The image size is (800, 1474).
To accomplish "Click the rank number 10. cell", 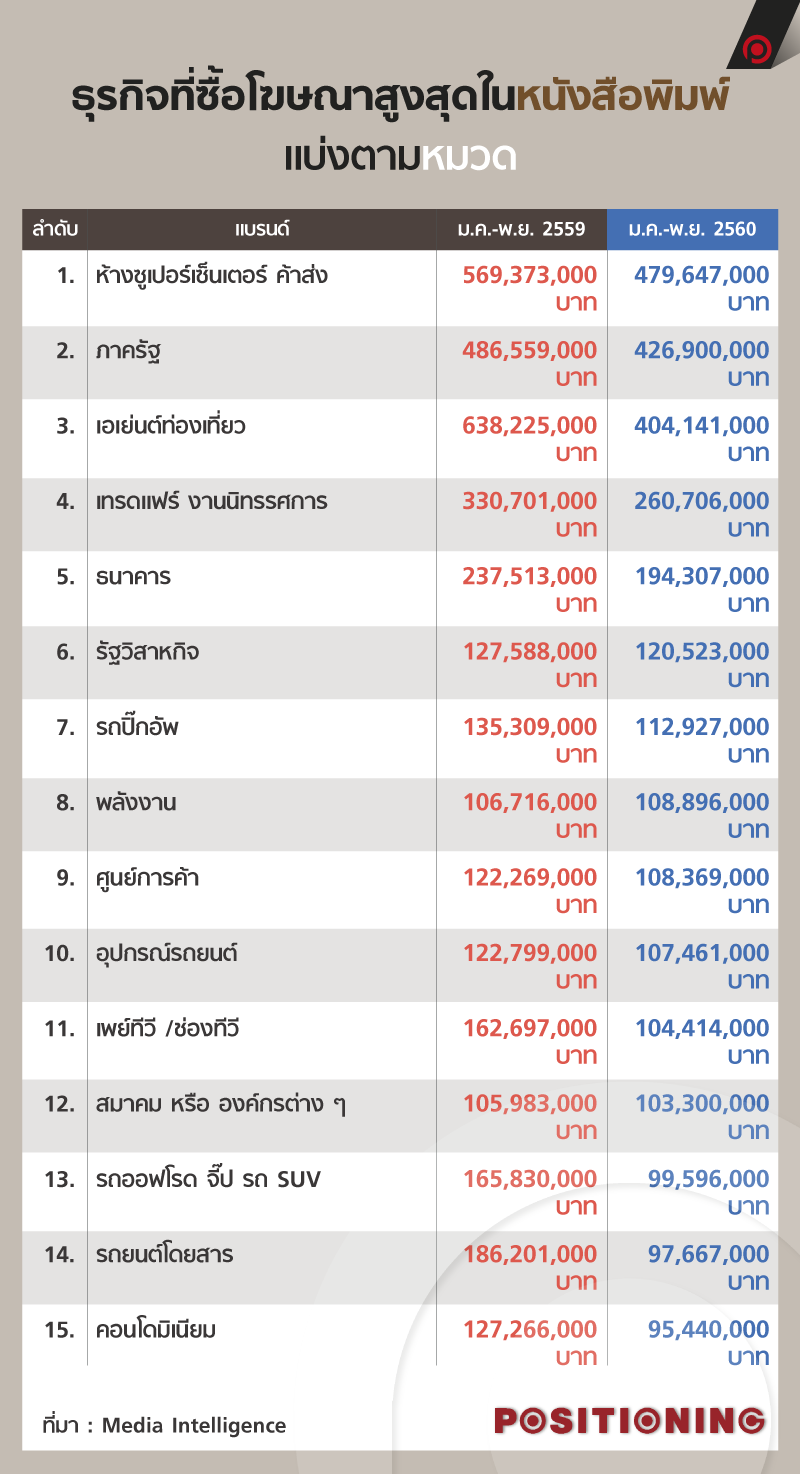I will (60, 954).
